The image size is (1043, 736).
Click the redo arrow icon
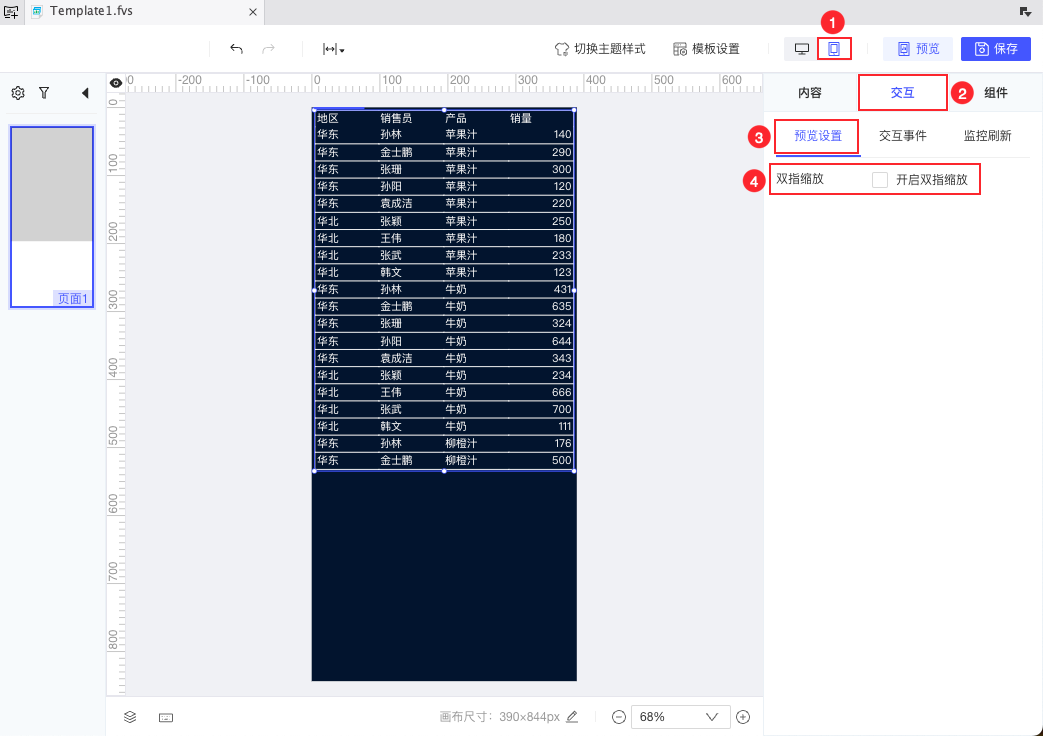click(268, 49)
